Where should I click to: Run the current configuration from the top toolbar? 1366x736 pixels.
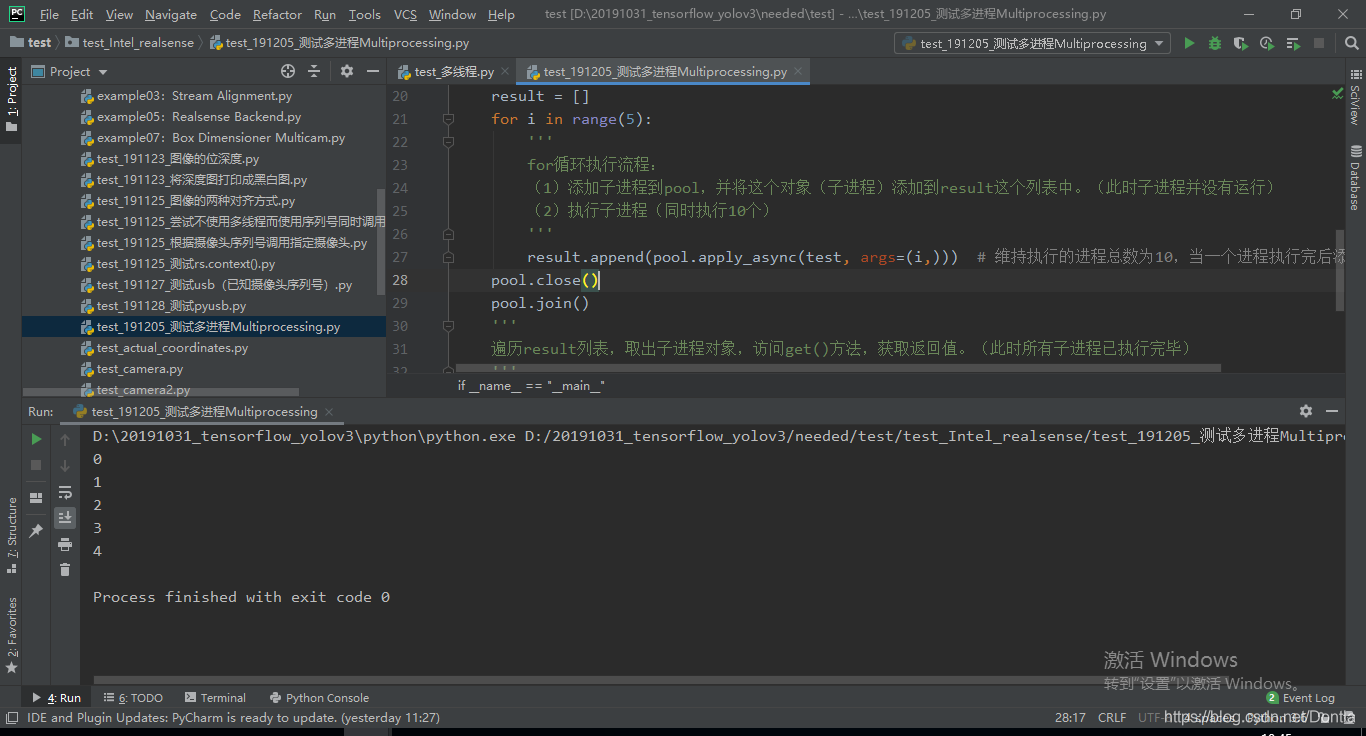coord(1189,43)
